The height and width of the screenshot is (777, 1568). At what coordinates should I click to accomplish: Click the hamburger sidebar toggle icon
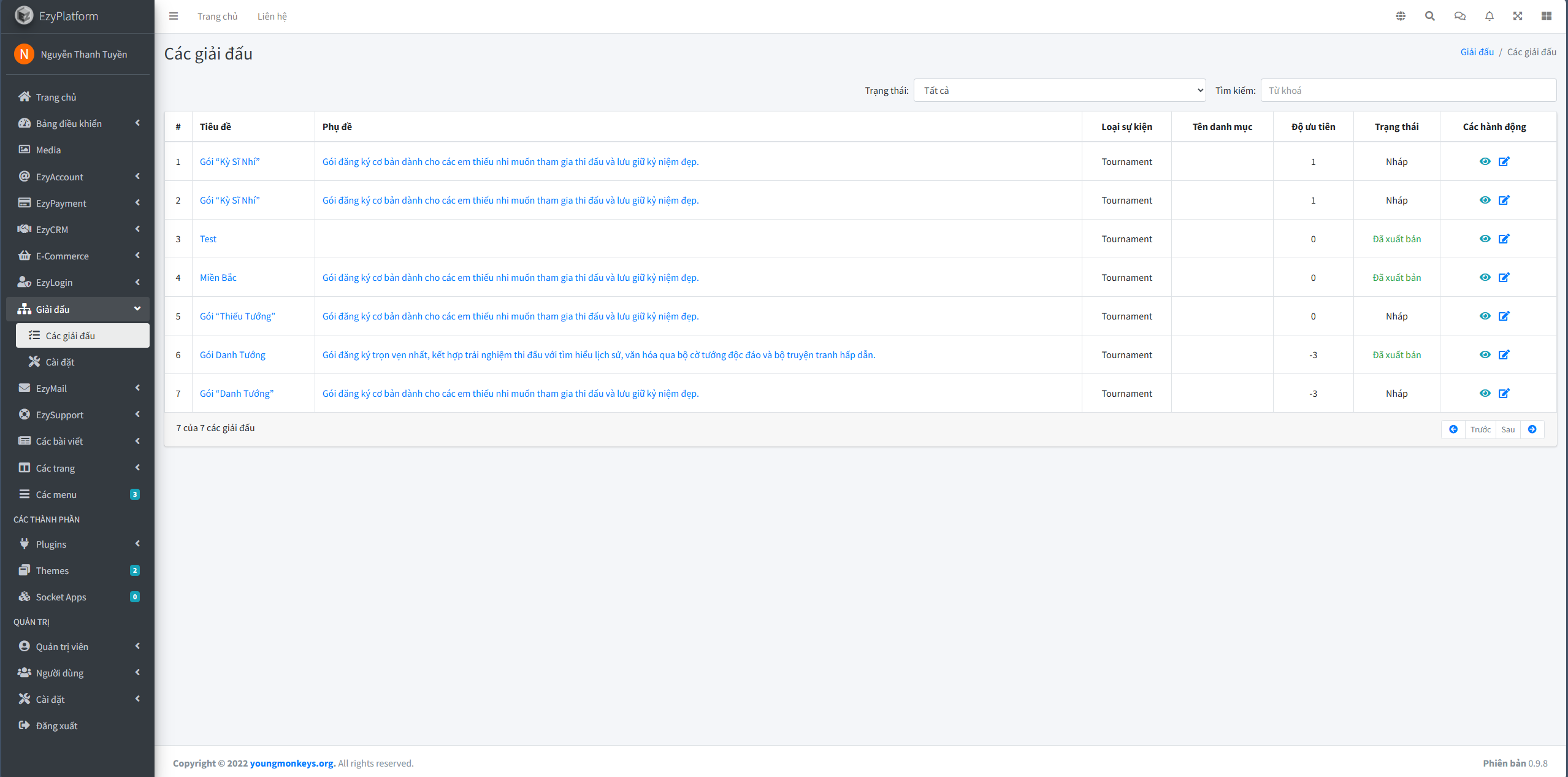pos(174,16)
